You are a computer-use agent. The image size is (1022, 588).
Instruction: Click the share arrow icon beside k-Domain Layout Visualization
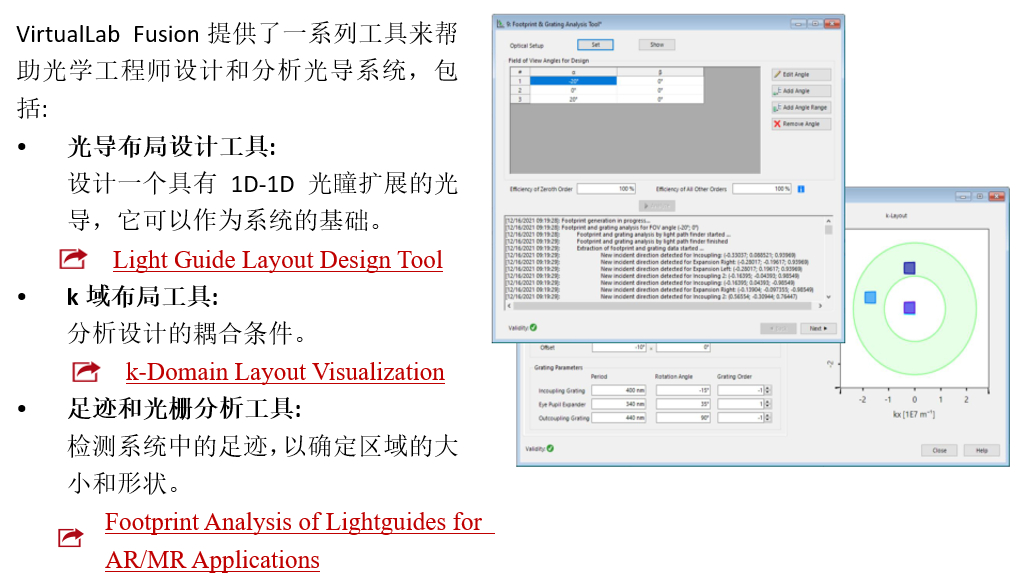(86, 372)
